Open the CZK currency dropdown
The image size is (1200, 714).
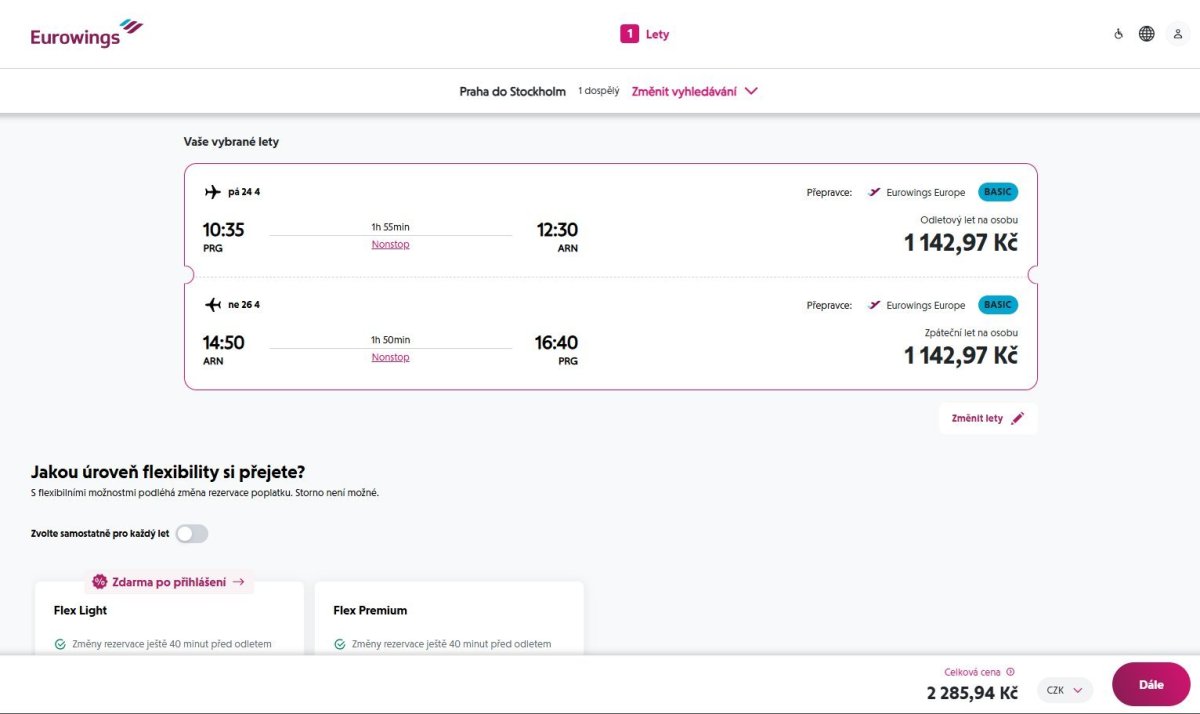pyautogui.click(x=1065, y=690)
